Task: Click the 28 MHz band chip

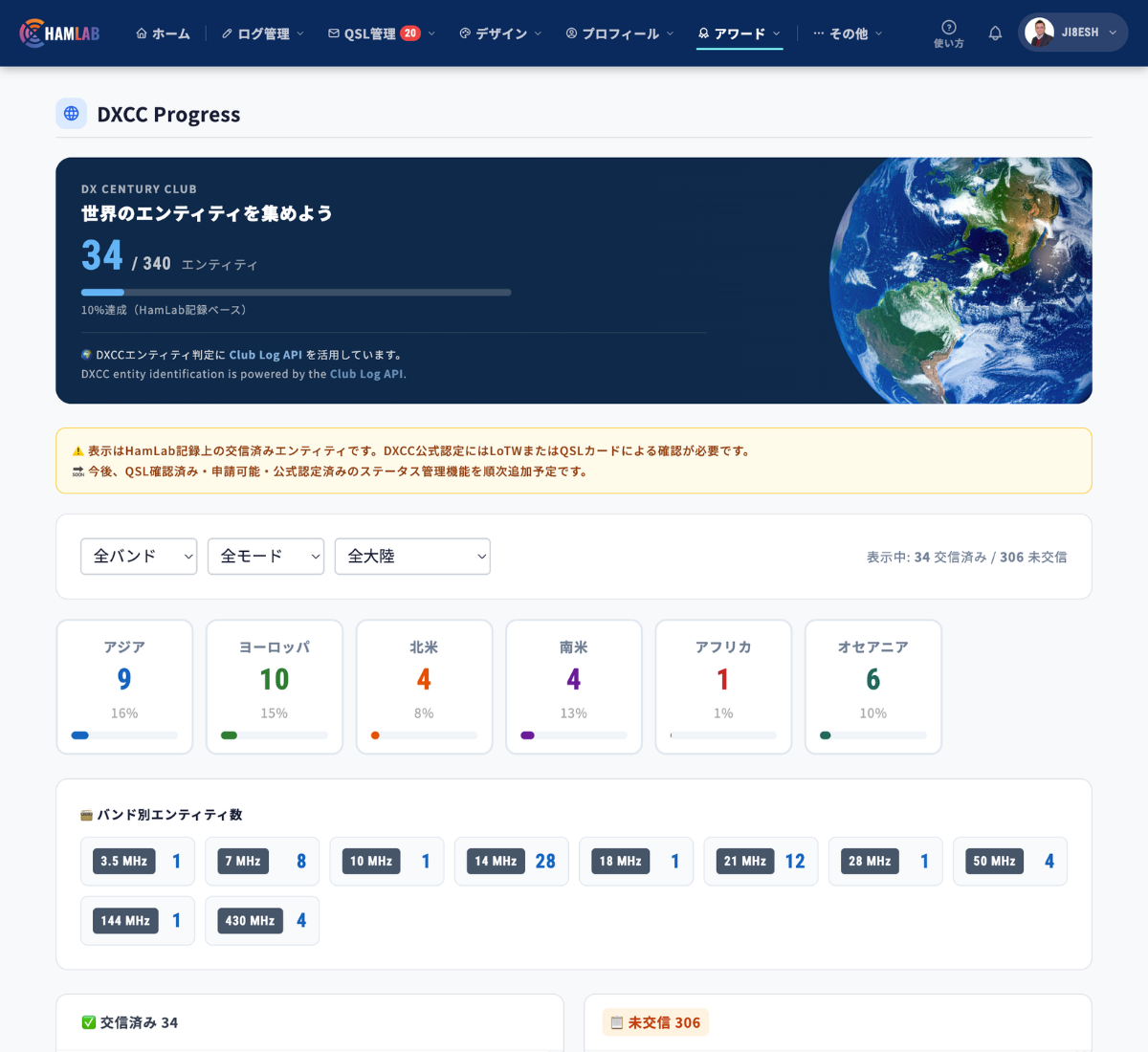Action: click(886, 862)
